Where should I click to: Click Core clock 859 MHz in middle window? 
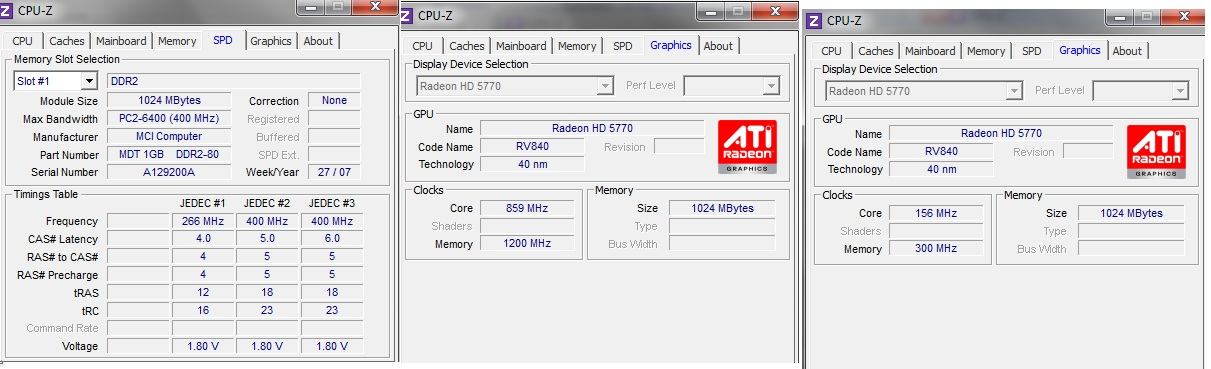click(x=527, y=208)
